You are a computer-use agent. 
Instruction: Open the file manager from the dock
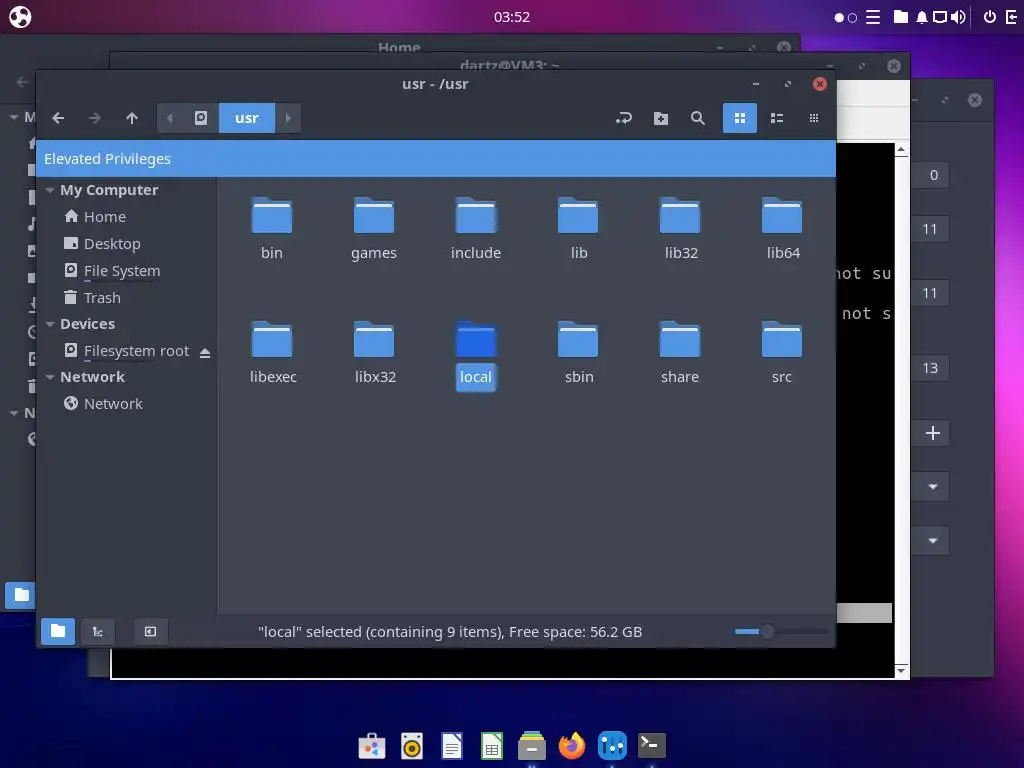point(532,746)
